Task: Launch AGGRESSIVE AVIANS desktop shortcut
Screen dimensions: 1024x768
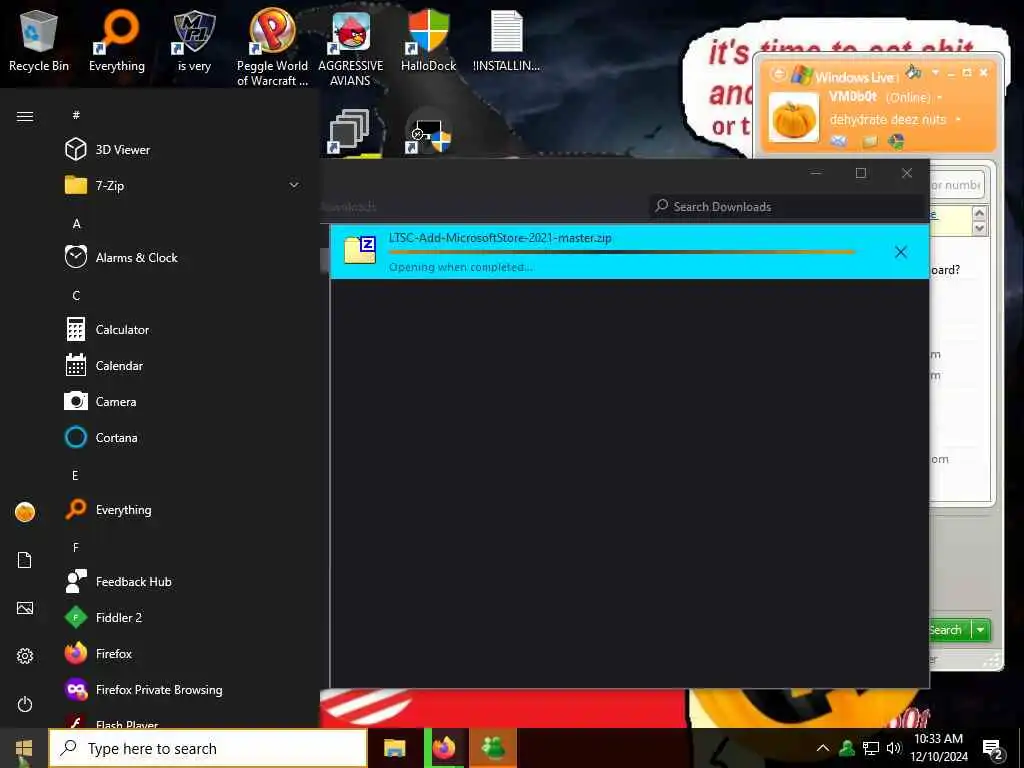Action: pyautogui.click(x=351, y=48)
